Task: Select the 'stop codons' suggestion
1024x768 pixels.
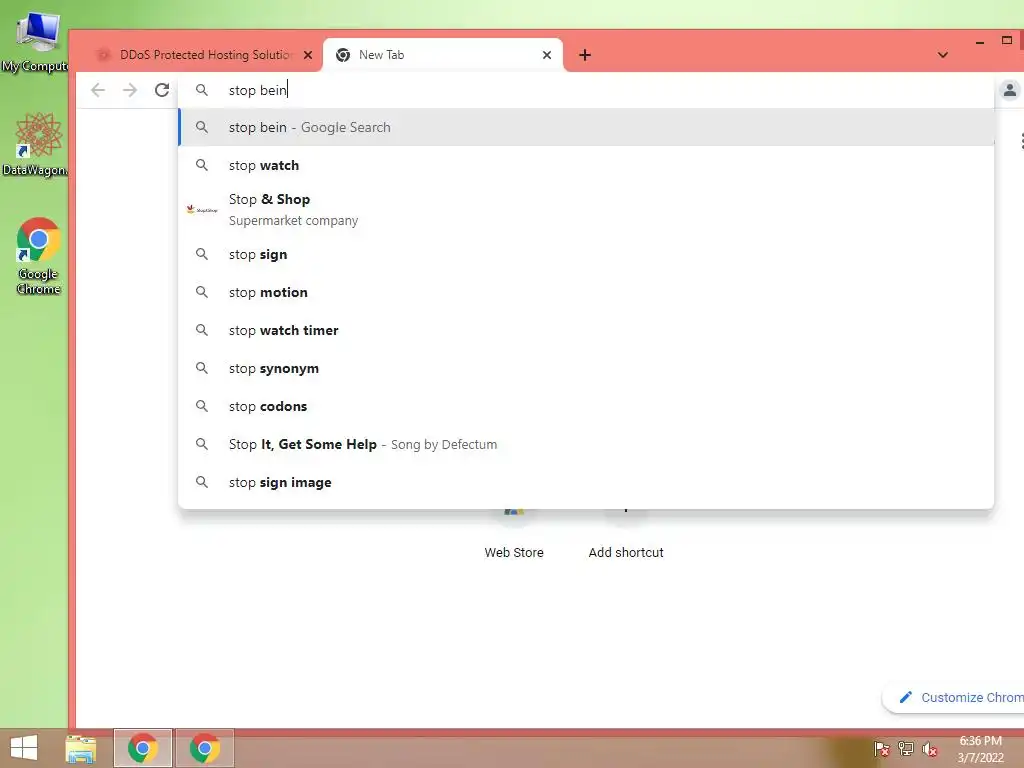Action: (586, 406)
